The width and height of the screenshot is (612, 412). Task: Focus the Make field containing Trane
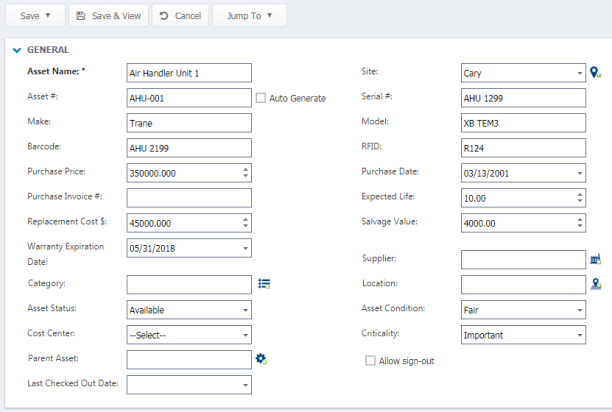point(189,123)
